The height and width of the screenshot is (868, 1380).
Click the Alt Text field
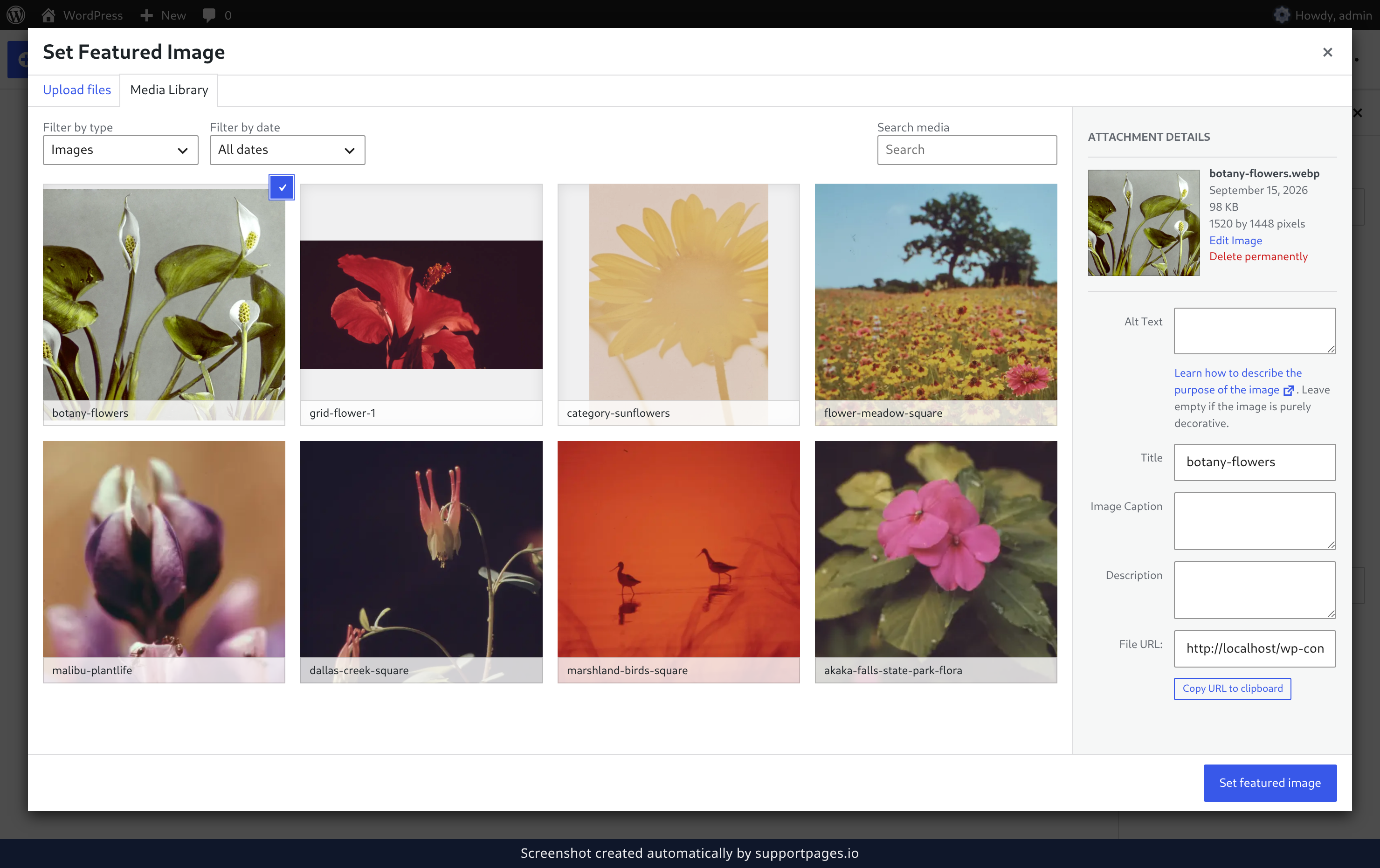click(x=1255, y=331)
